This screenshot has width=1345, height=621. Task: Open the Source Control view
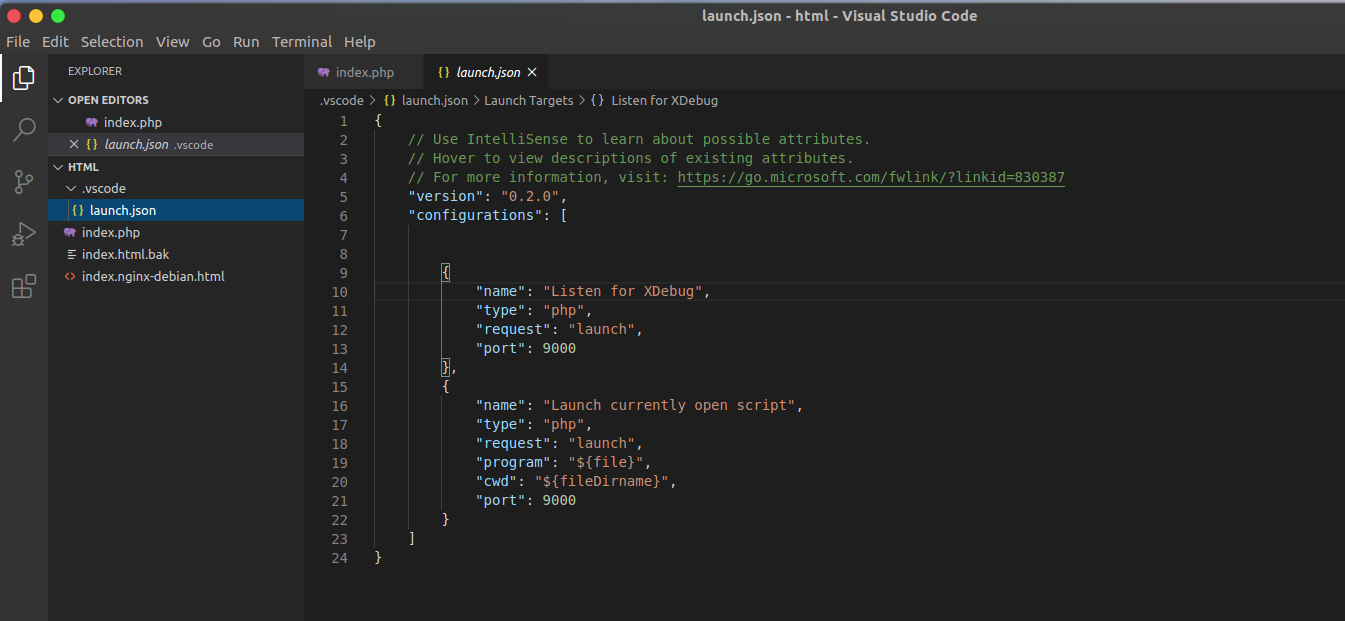(x=24, y=182)
